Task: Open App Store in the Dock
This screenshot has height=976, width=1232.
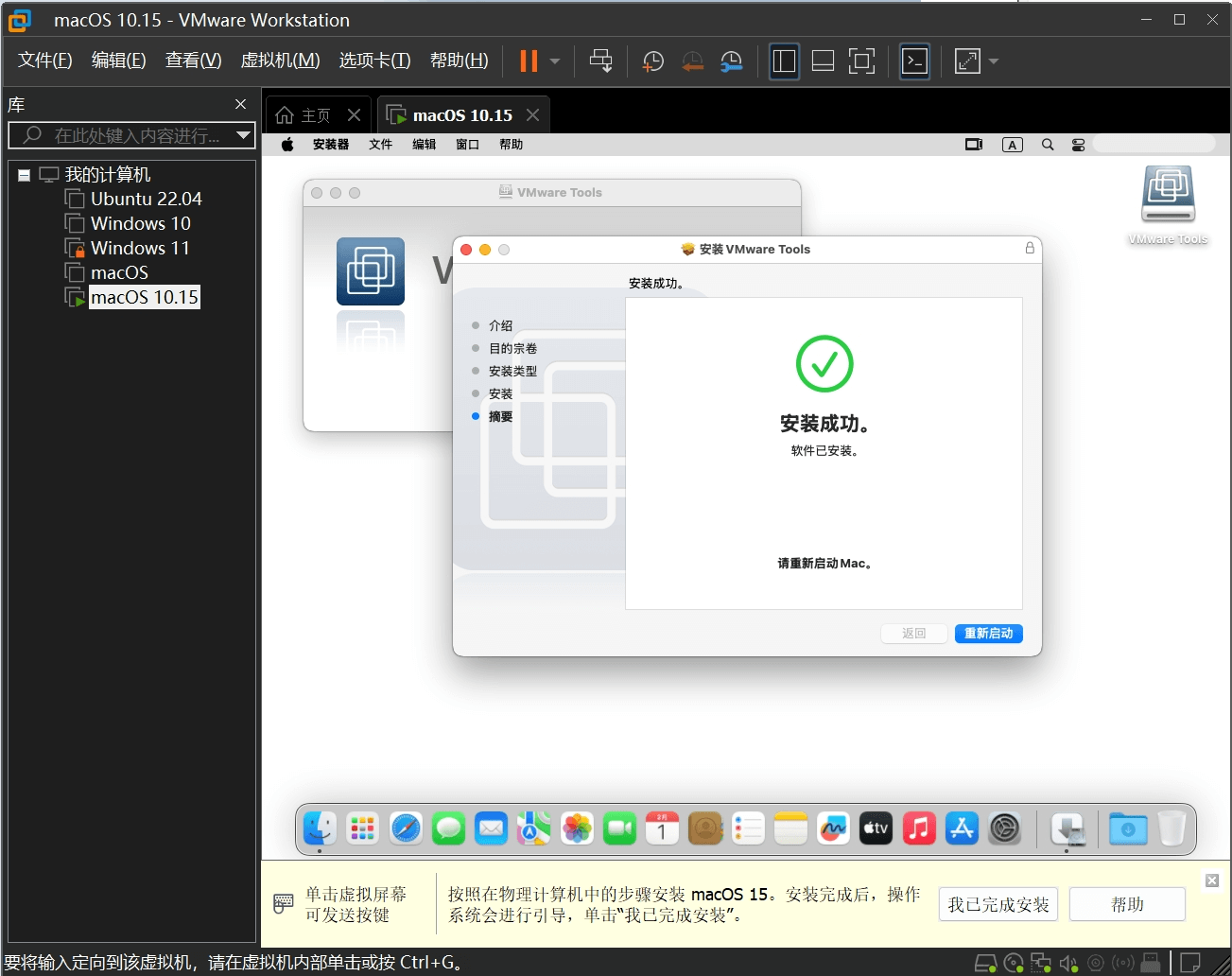Action: tap(962, 828)
